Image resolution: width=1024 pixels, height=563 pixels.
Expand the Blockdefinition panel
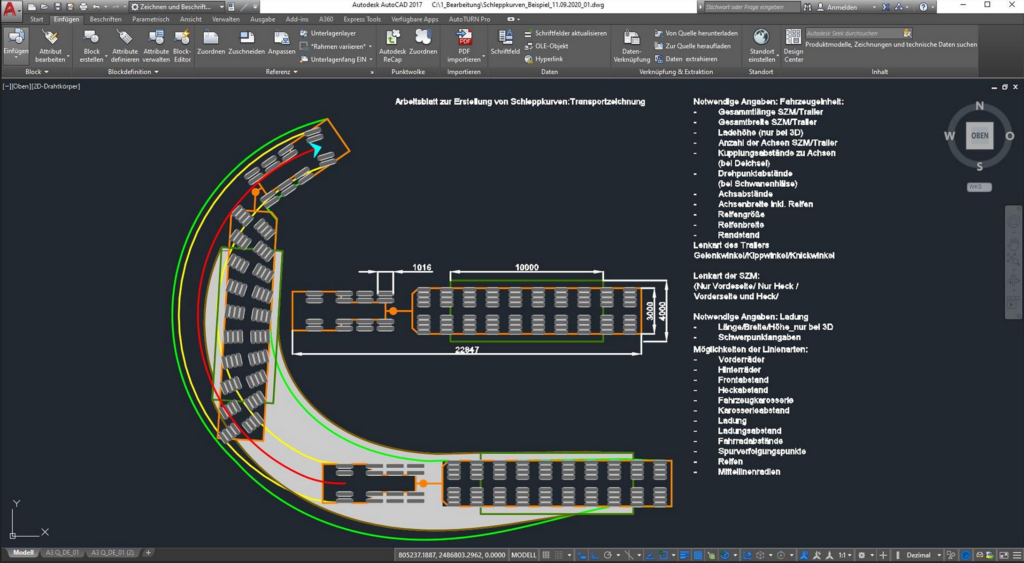[x=133, y=72]
